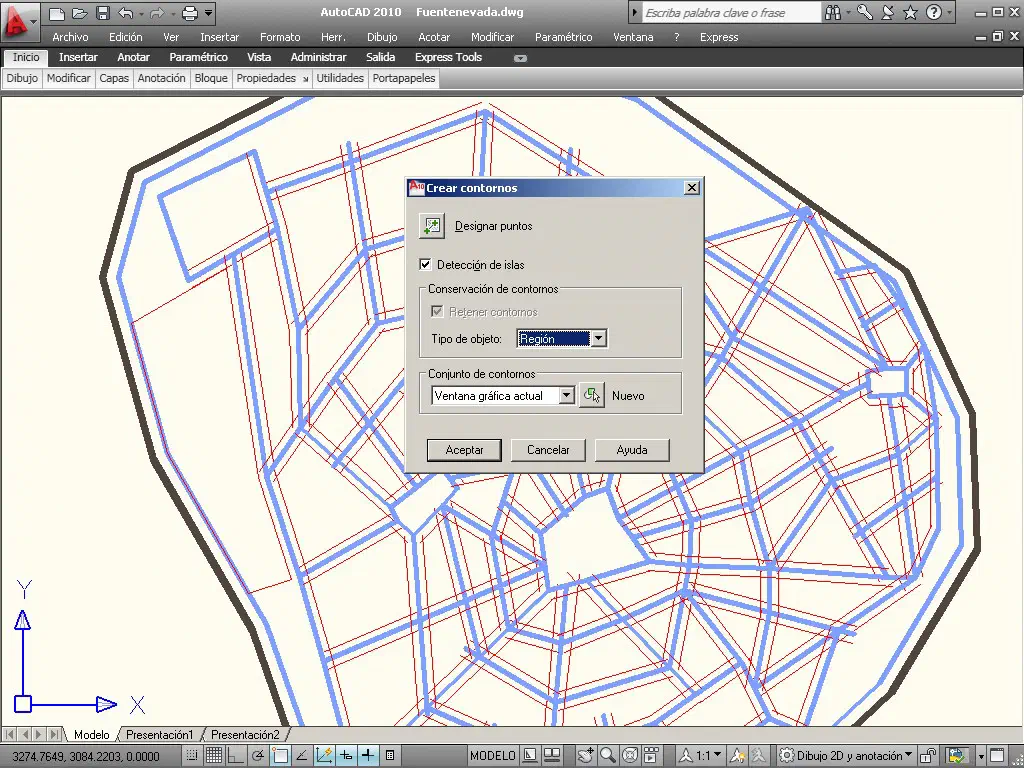
Task: Click the Open file folder icon
Action: pos(80,13)
